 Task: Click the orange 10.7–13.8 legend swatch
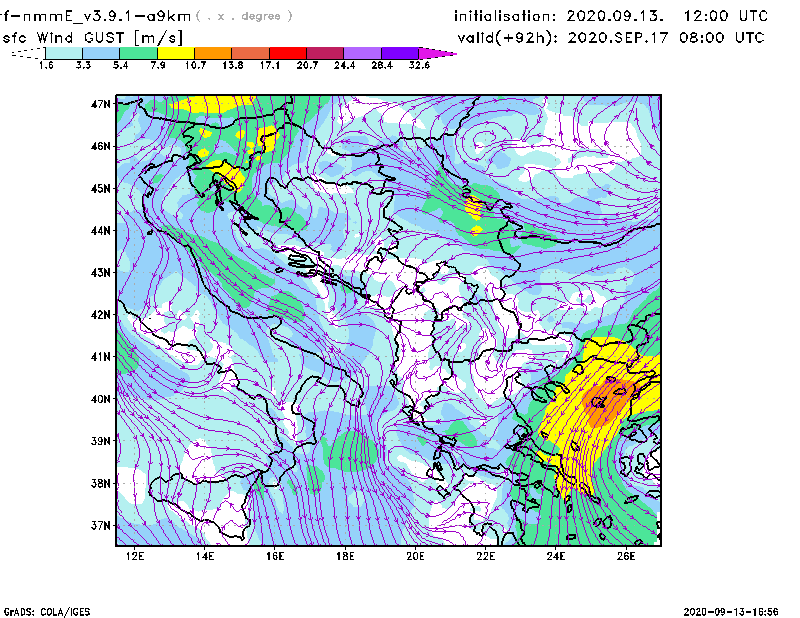pyautogui.click(x=213, y=53)
